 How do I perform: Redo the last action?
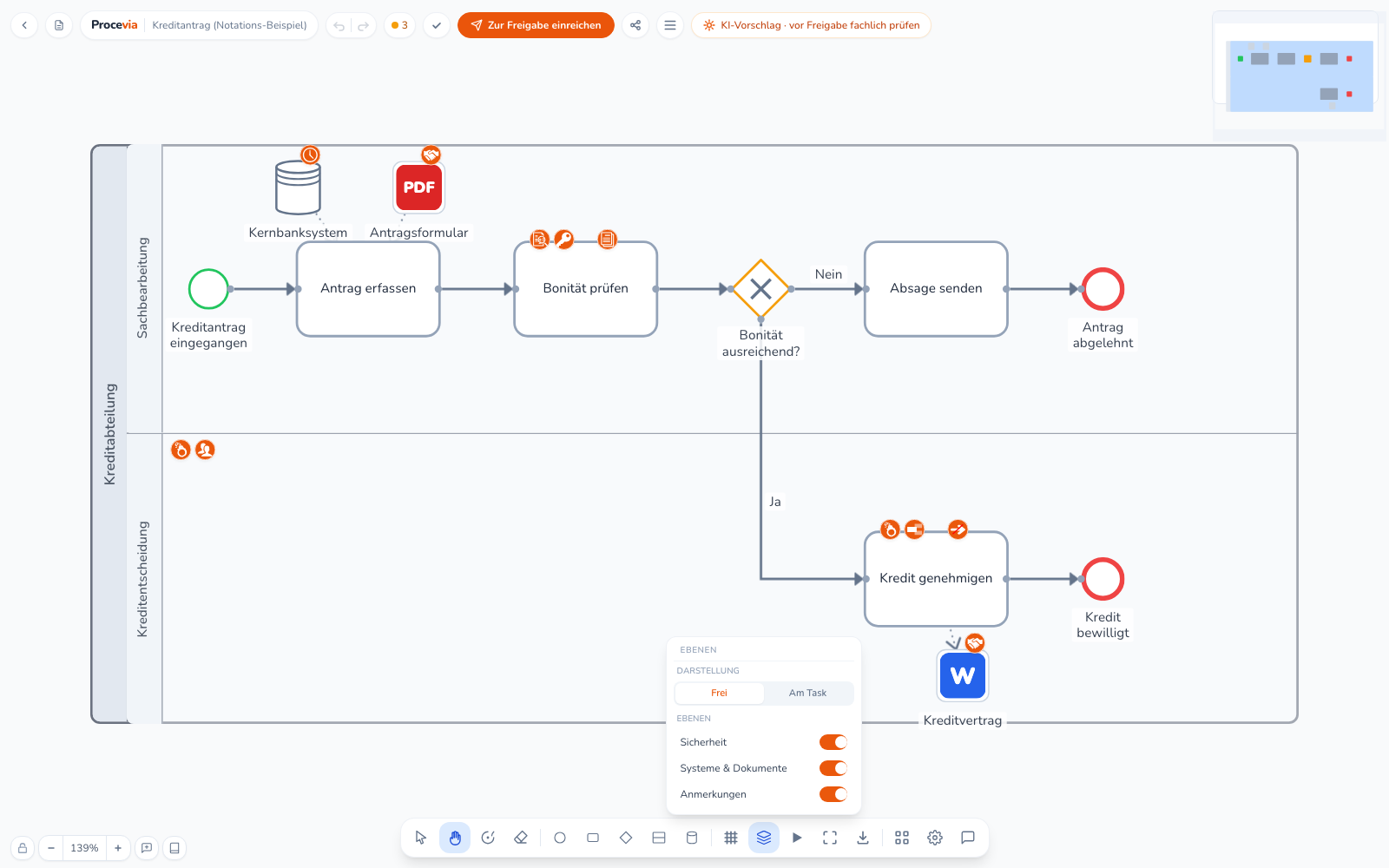point(364,25)
